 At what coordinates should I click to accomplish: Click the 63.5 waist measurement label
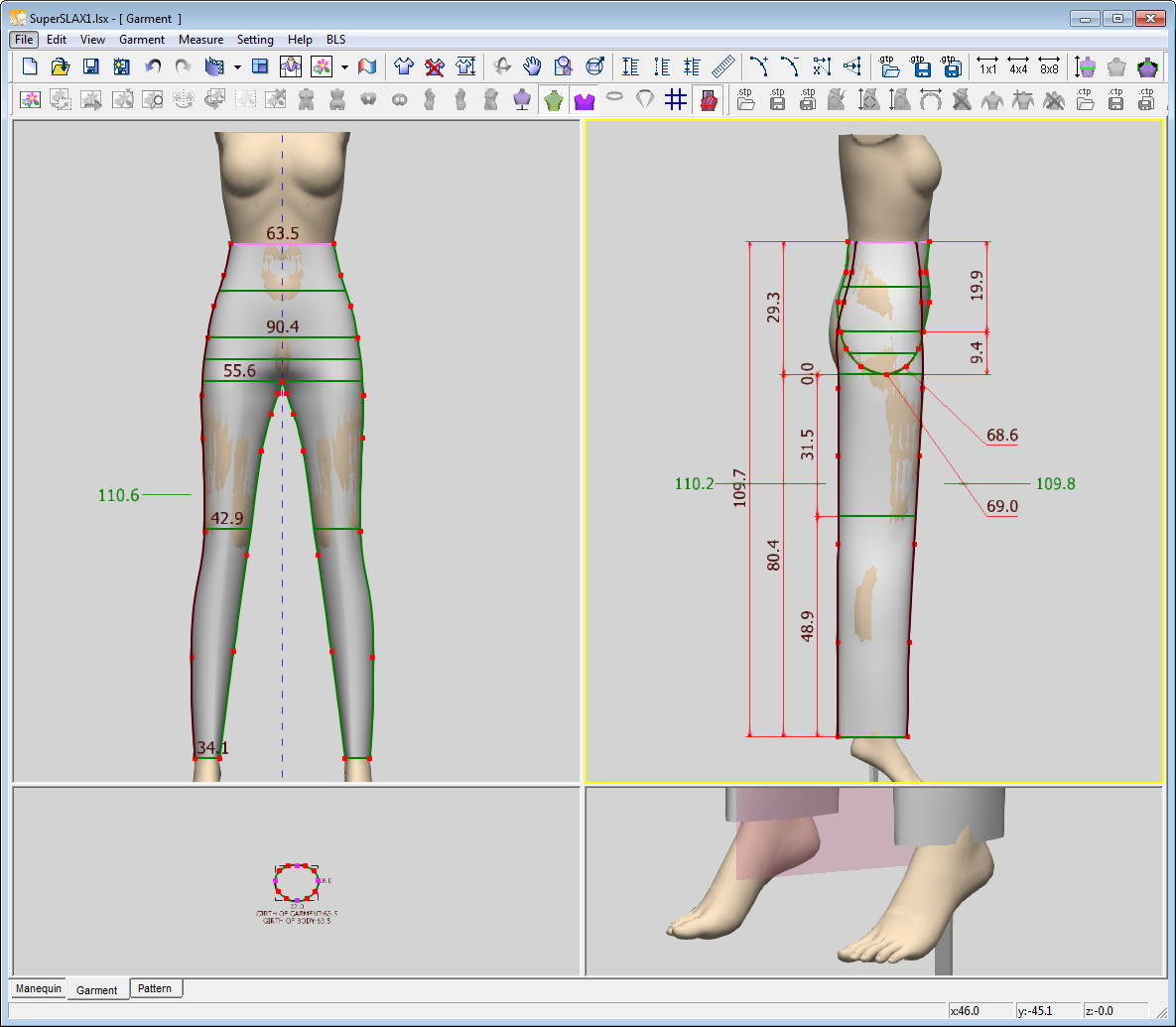[x=283, y=234]
